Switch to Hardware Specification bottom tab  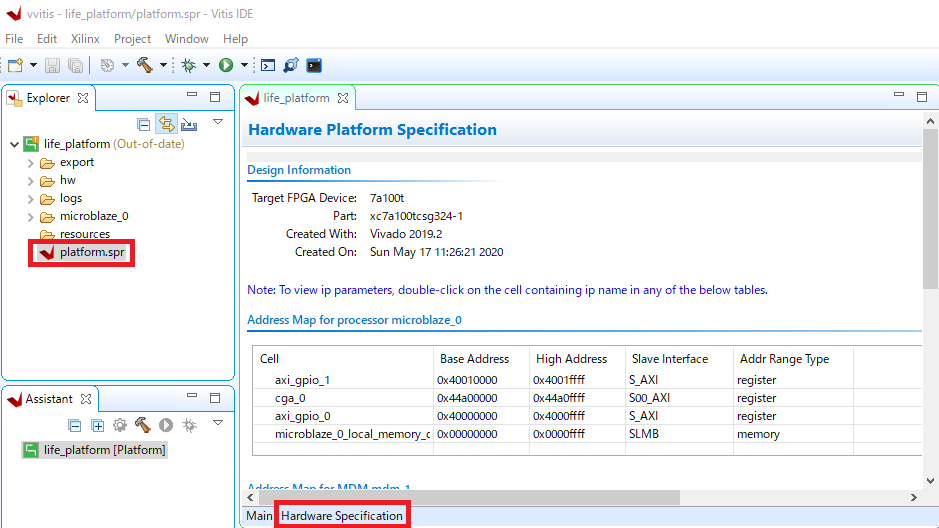[x=342, y=516]
